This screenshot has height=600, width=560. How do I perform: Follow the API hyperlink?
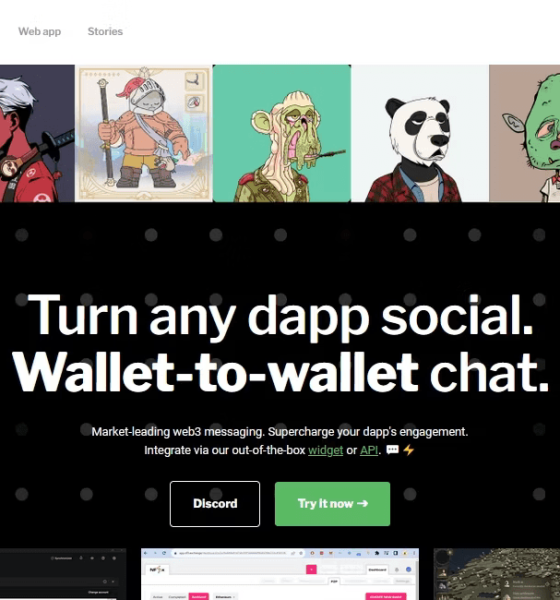coord(369,450)
